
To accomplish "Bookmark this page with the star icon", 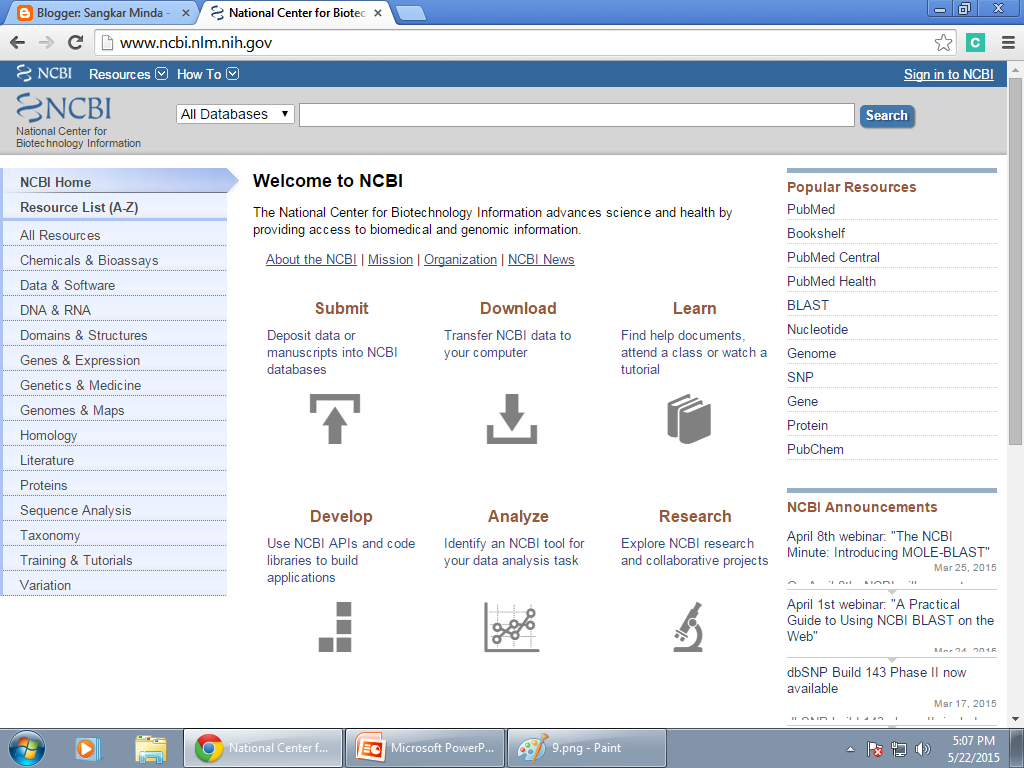I will [x=943, y=43].
